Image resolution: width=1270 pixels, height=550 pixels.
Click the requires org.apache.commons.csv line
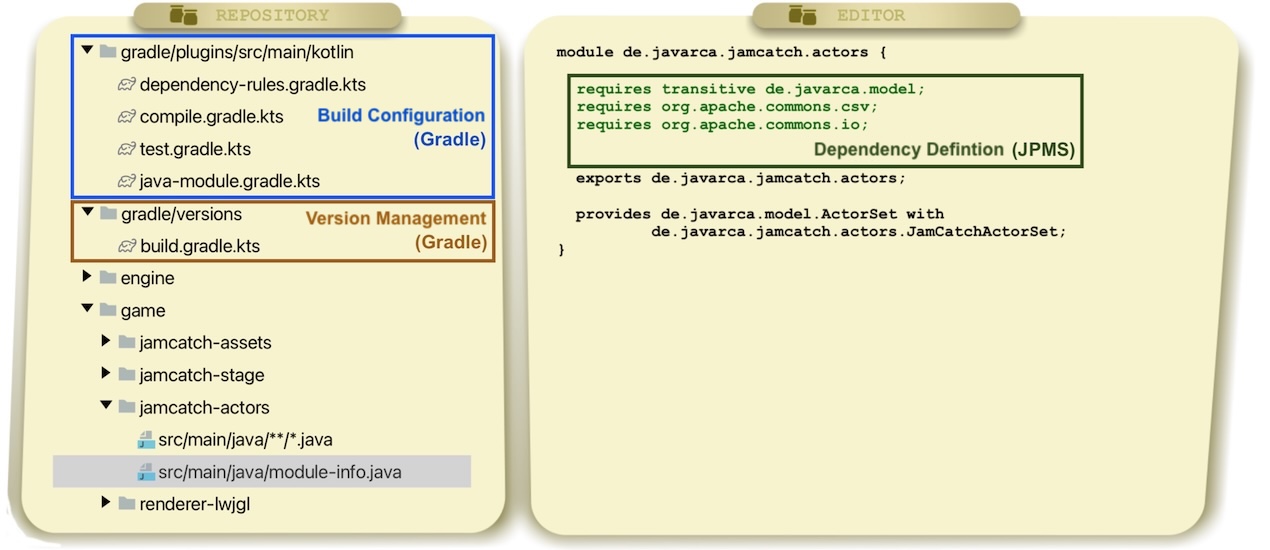(727, 106)
